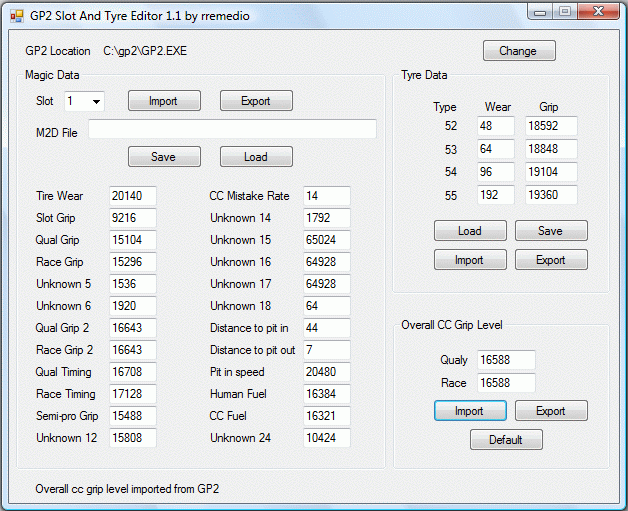
Task: Click the Unknown 24 value field
Action: click(326, 438)
